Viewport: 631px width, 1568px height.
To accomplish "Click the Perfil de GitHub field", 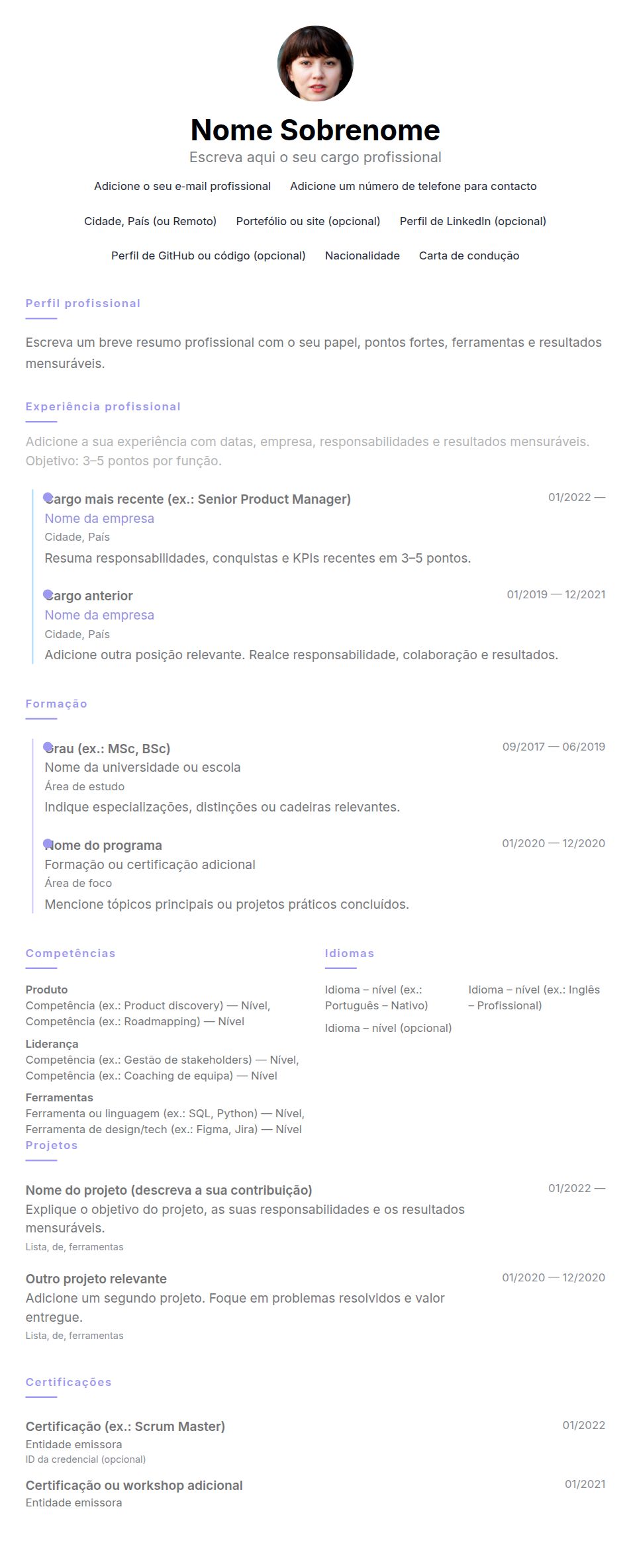I will [209, 255].
